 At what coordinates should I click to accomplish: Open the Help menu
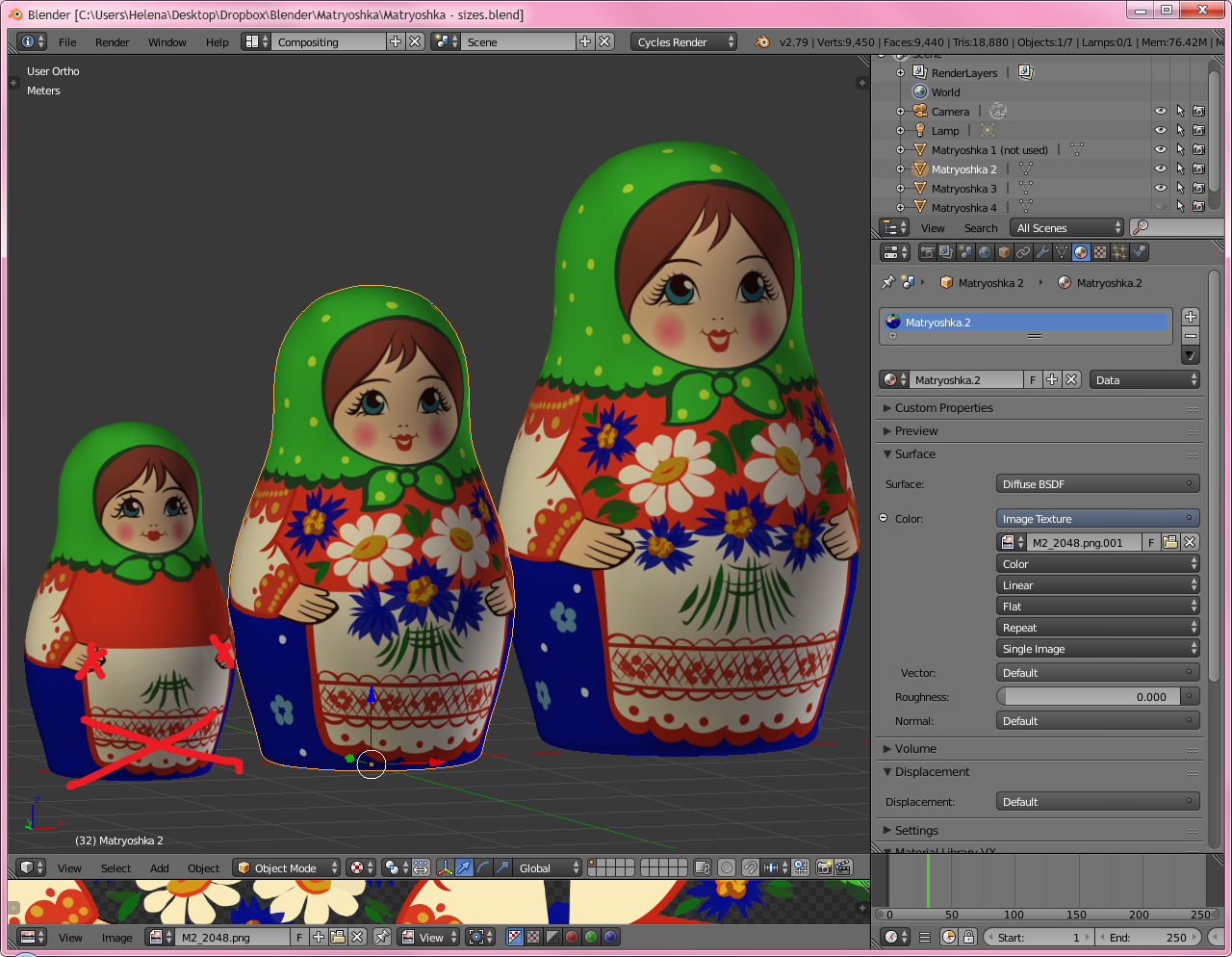click(218, 41)
